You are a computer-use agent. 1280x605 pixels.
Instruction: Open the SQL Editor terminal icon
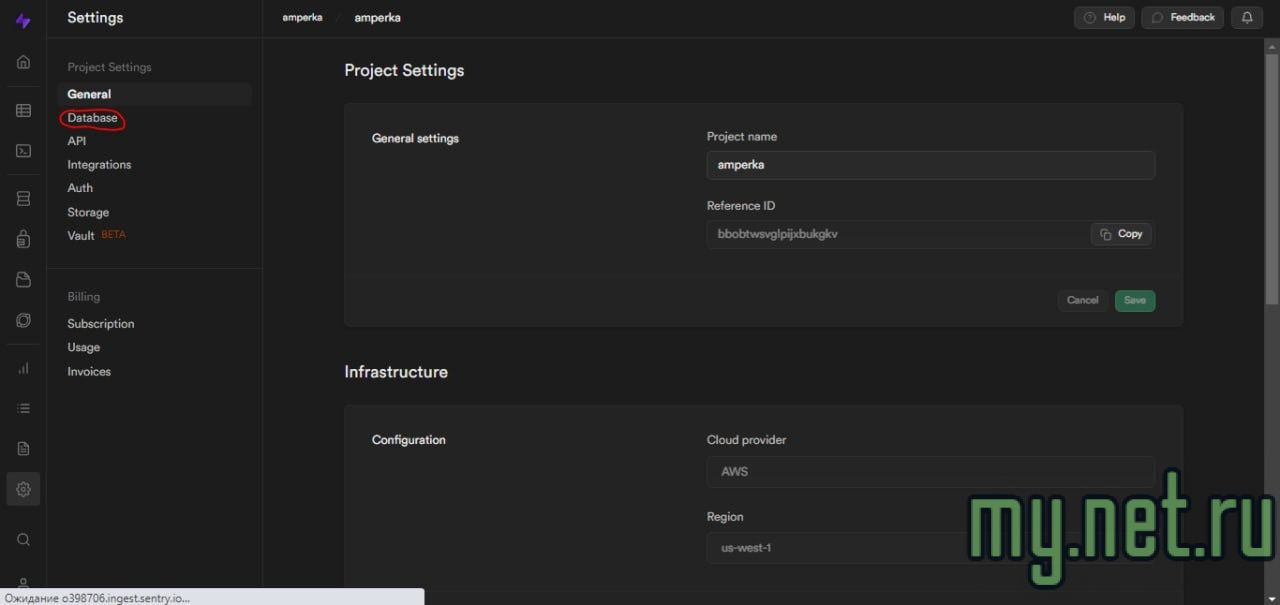[23, 151]
